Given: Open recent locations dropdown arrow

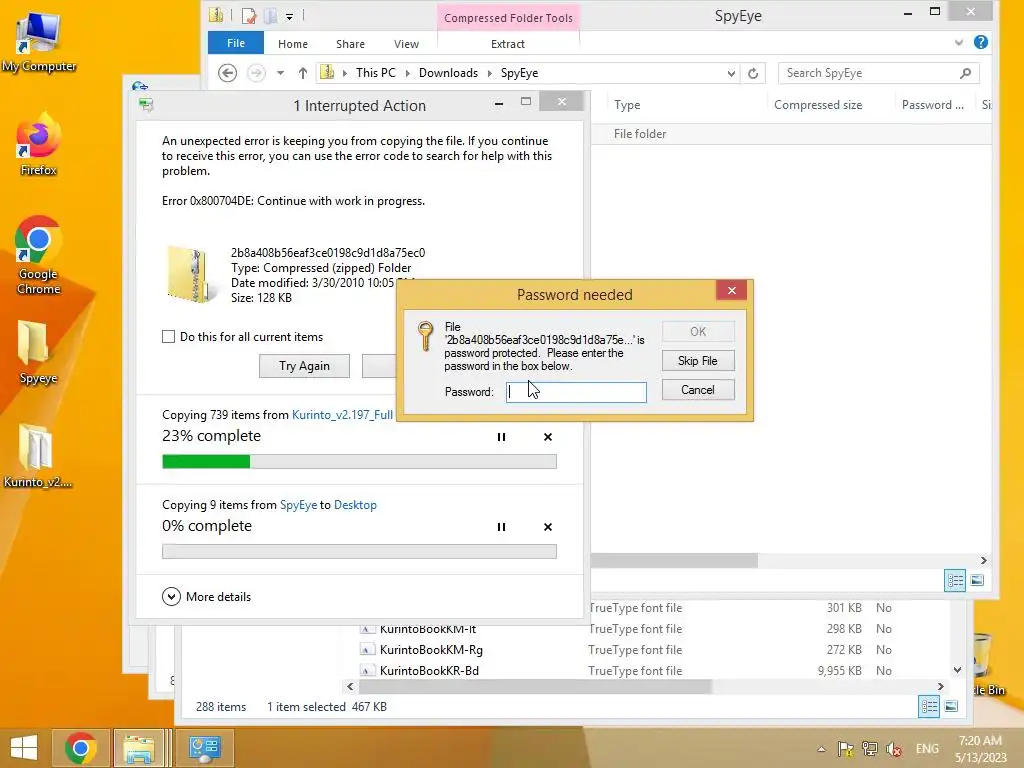Looking at the screenshot, I should click(280, 73).
